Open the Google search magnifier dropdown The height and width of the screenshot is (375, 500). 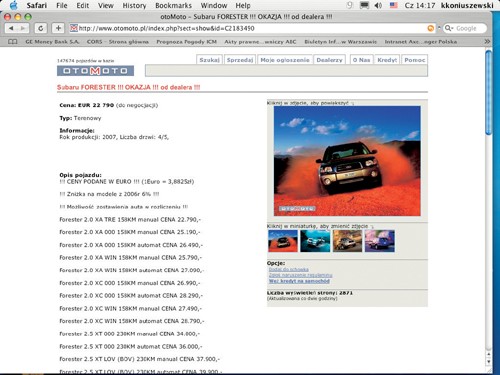[x=449, y=28]
